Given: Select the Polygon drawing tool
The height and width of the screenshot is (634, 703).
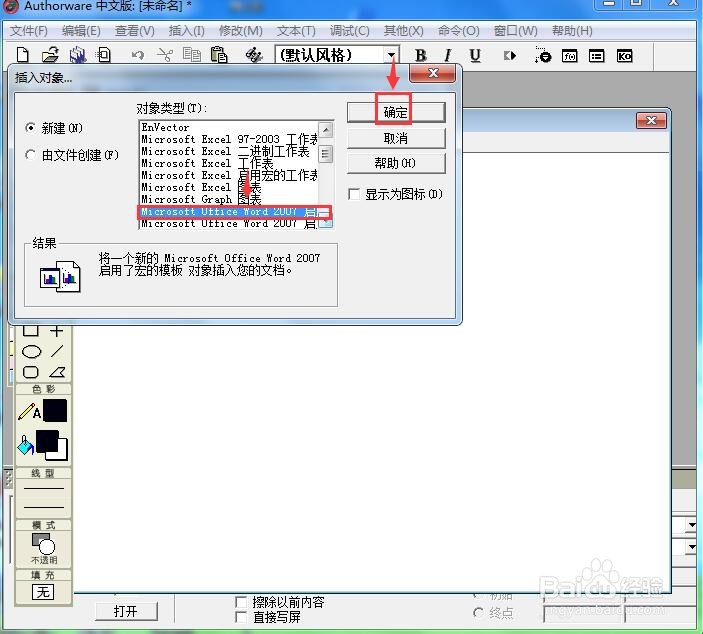Looking at the screenshot, I should pyautogui.click(x=57, y=372).
